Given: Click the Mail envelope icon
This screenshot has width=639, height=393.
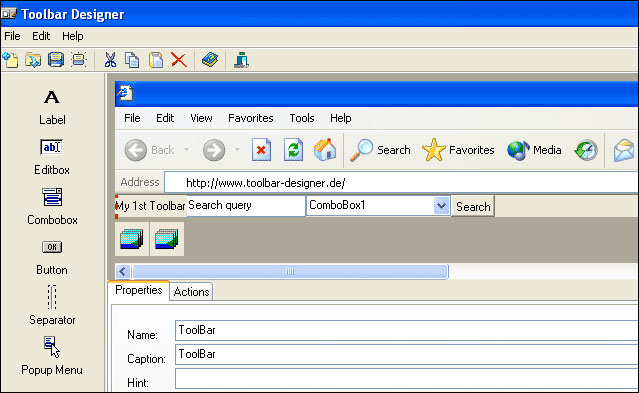Looking at the screenshot, I should pyautogui.click(x=624, y=150).
